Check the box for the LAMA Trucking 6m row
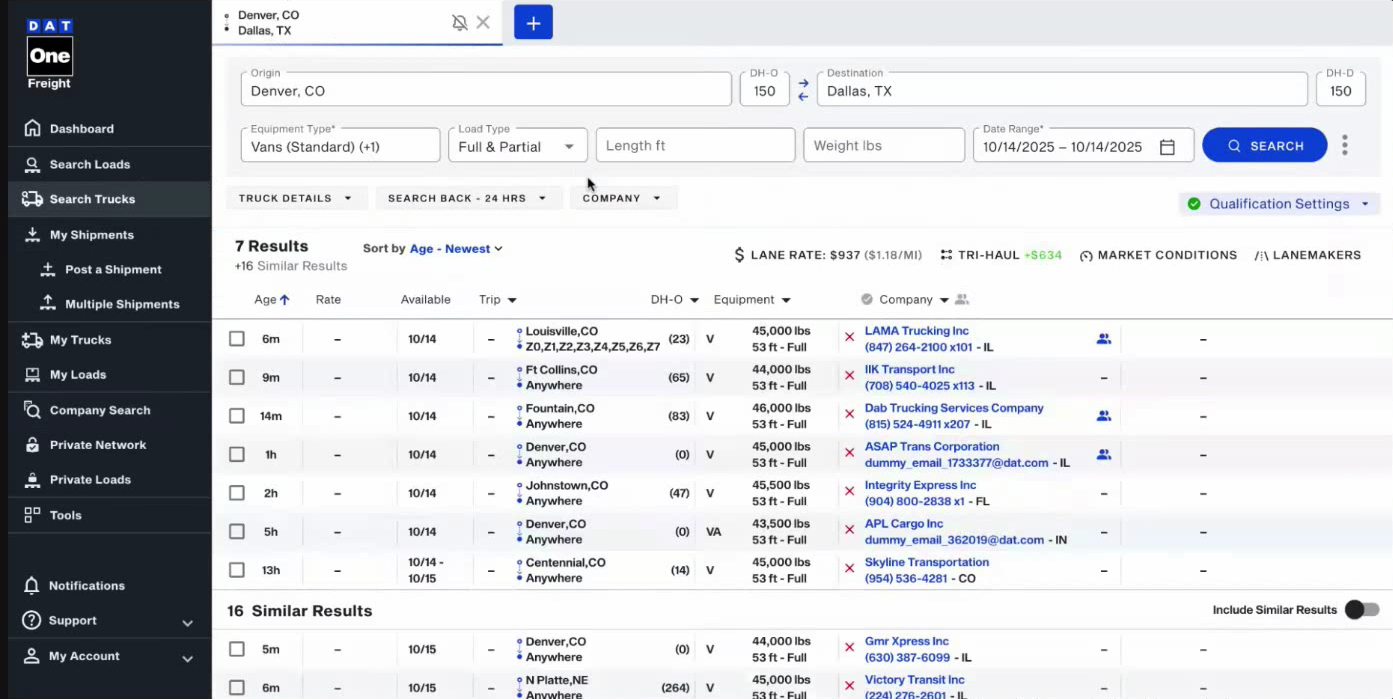Viewport: 1393px width, 699px height. pyautogui.click(x=237, y=339)
